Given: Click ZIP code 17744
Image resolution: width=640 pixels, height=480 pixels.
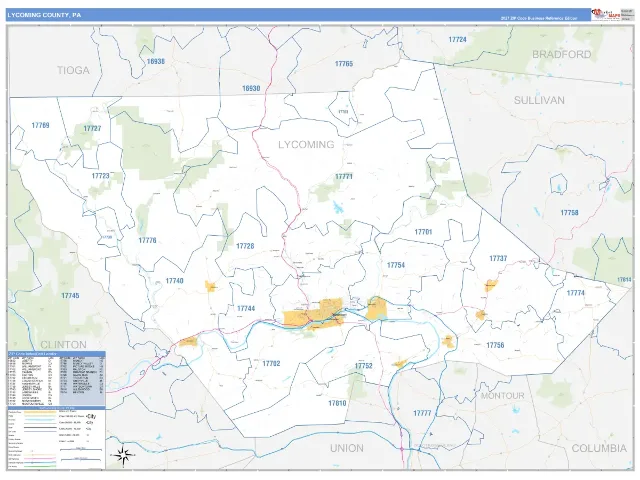Looking at the screenshot, I should pos(246,309).
